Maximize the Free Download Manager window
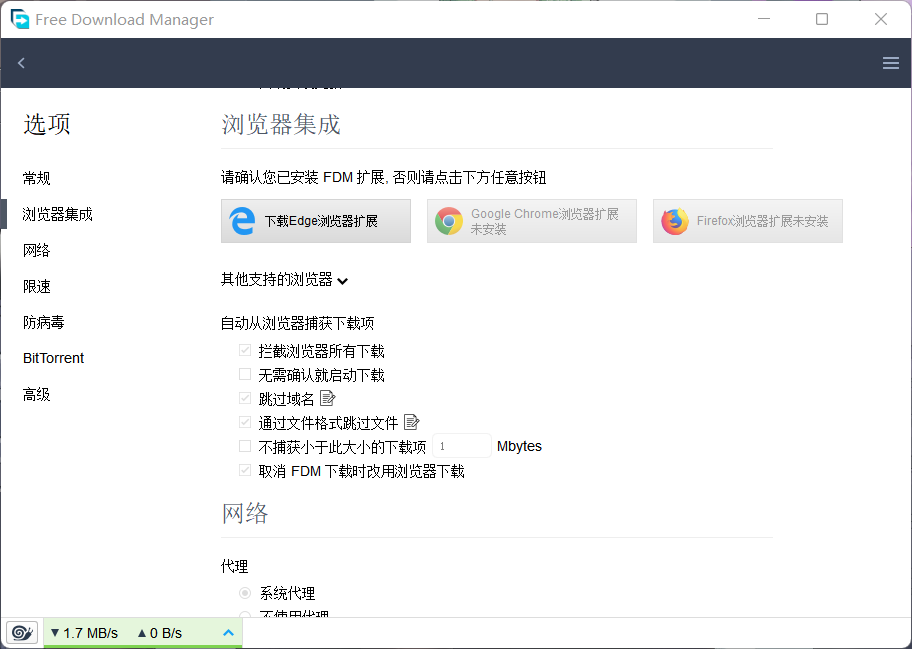This screenshot has height=649, width=912. pos(822,19)
